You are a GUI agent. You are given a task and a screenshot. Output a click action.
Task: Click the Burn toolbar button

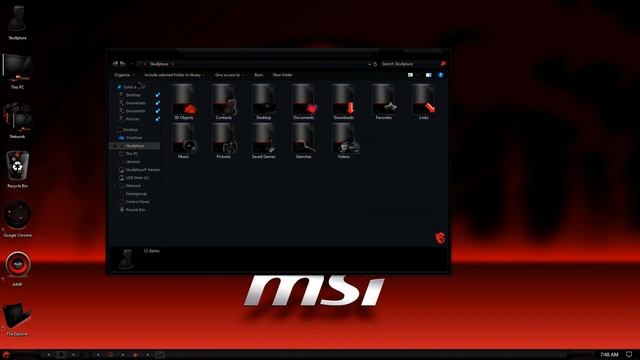point(259,75)
